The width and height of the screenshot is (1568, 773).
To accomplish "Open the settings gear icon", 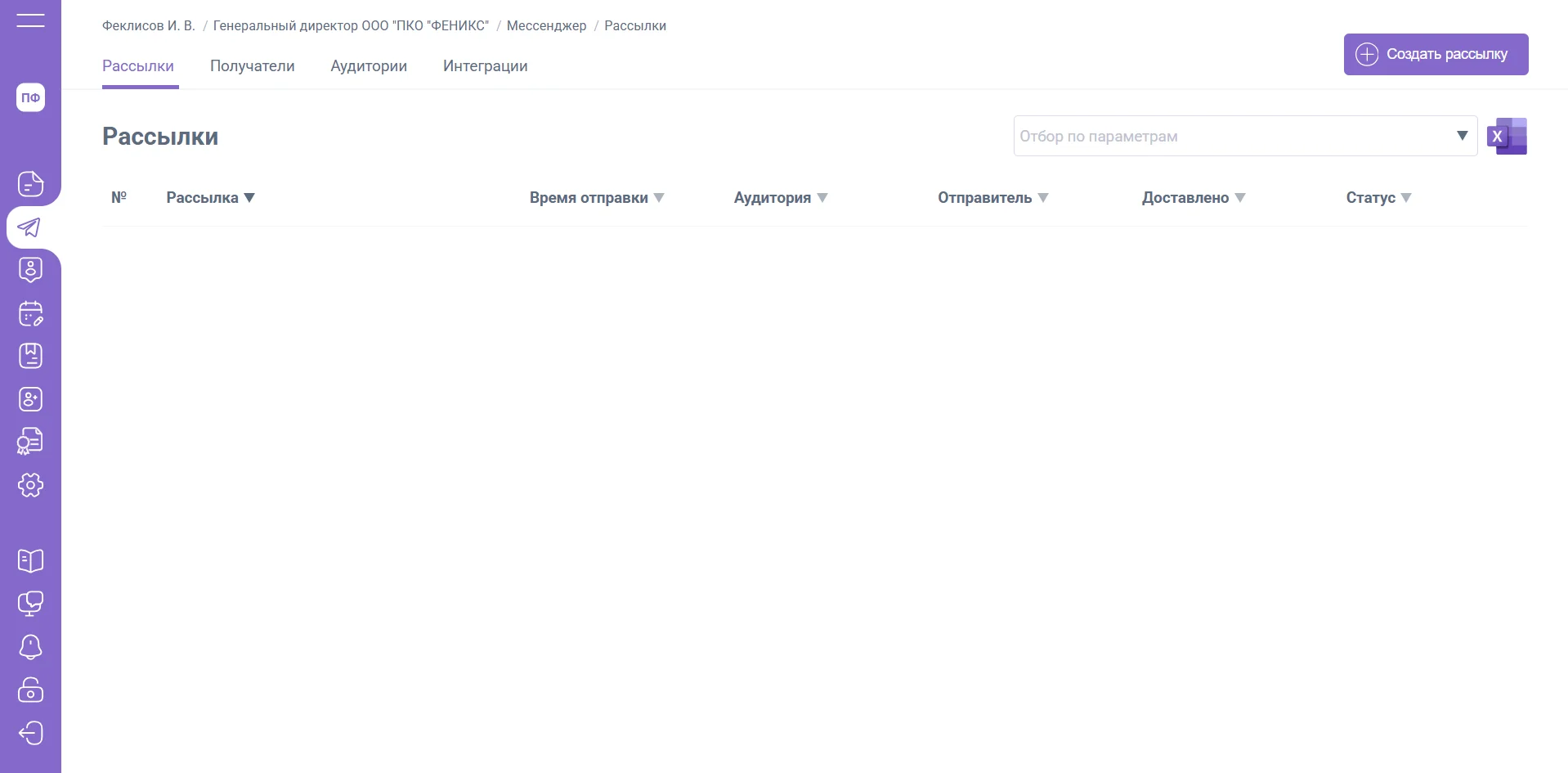I will [30, 485].
